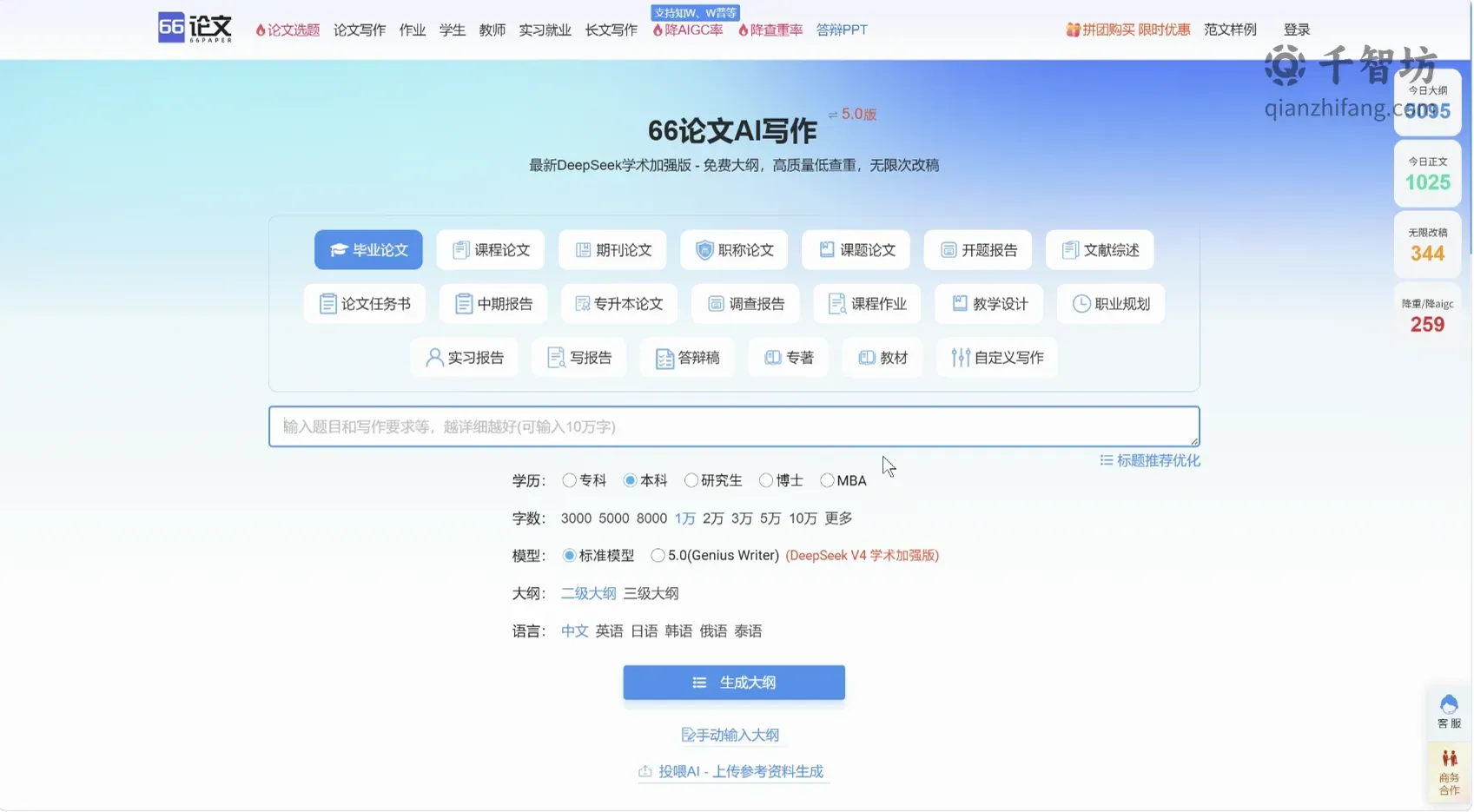Click the 生成大纲 button

pos(734,683)
